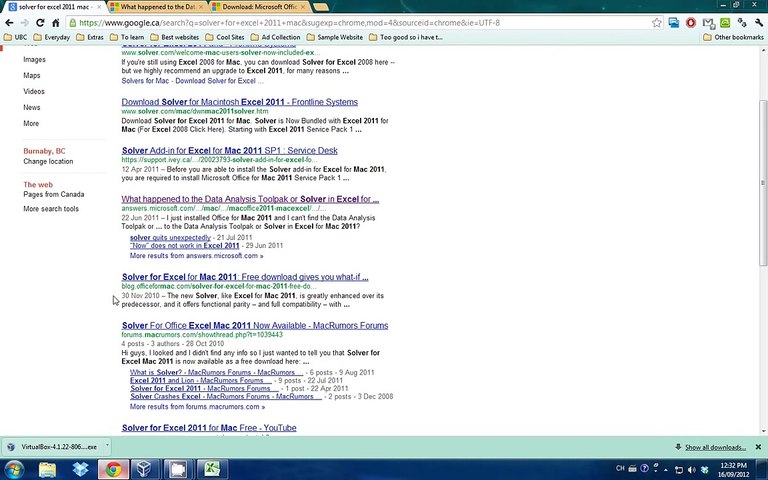Screen dimensions: 768x480
Task: Reload the Google search page
Action: (40, 23)
